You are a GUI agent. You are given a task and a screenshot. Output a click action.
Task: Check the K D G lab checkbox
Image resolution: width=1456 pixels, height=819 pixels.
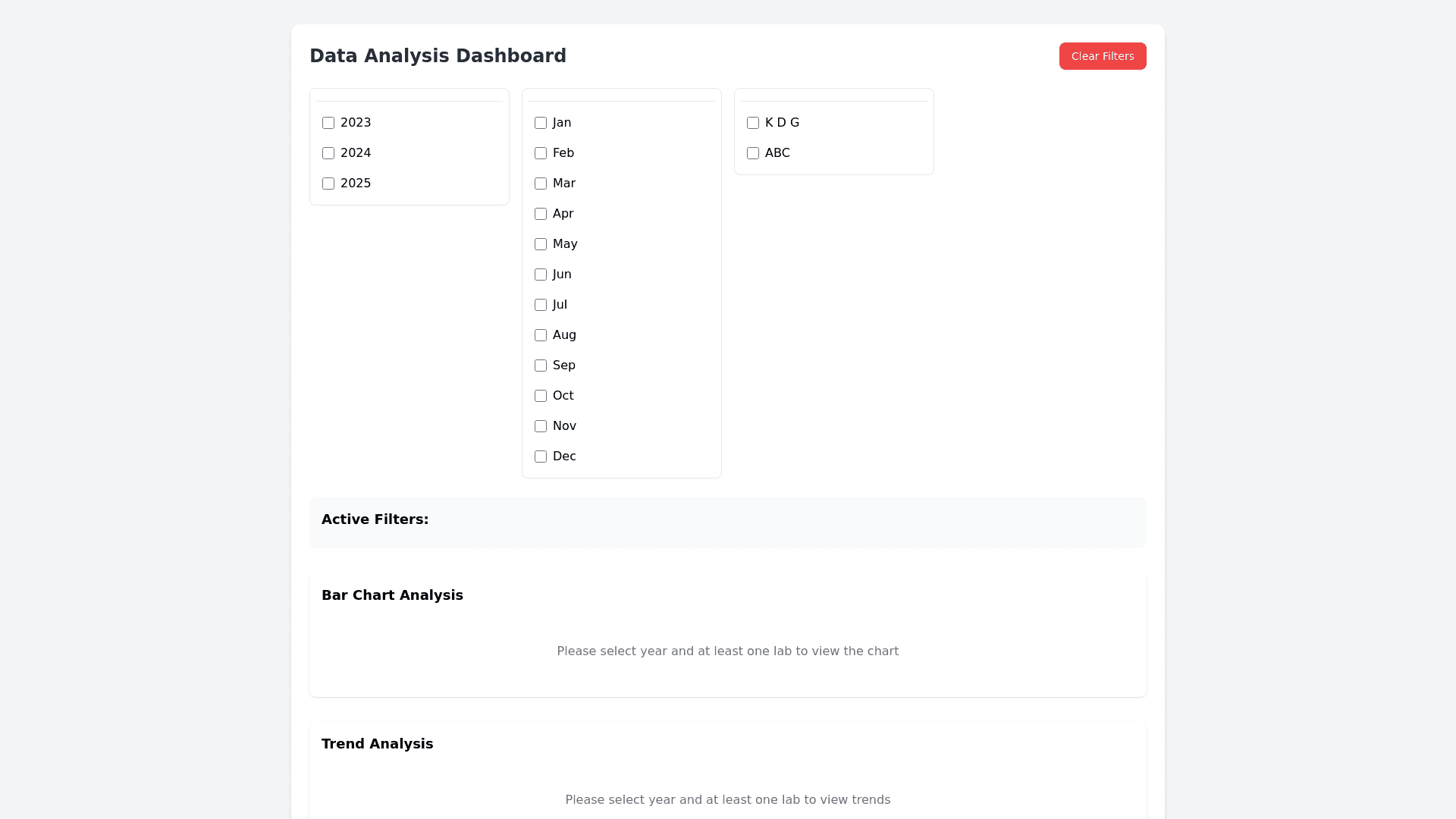click(x=753, y=123)
